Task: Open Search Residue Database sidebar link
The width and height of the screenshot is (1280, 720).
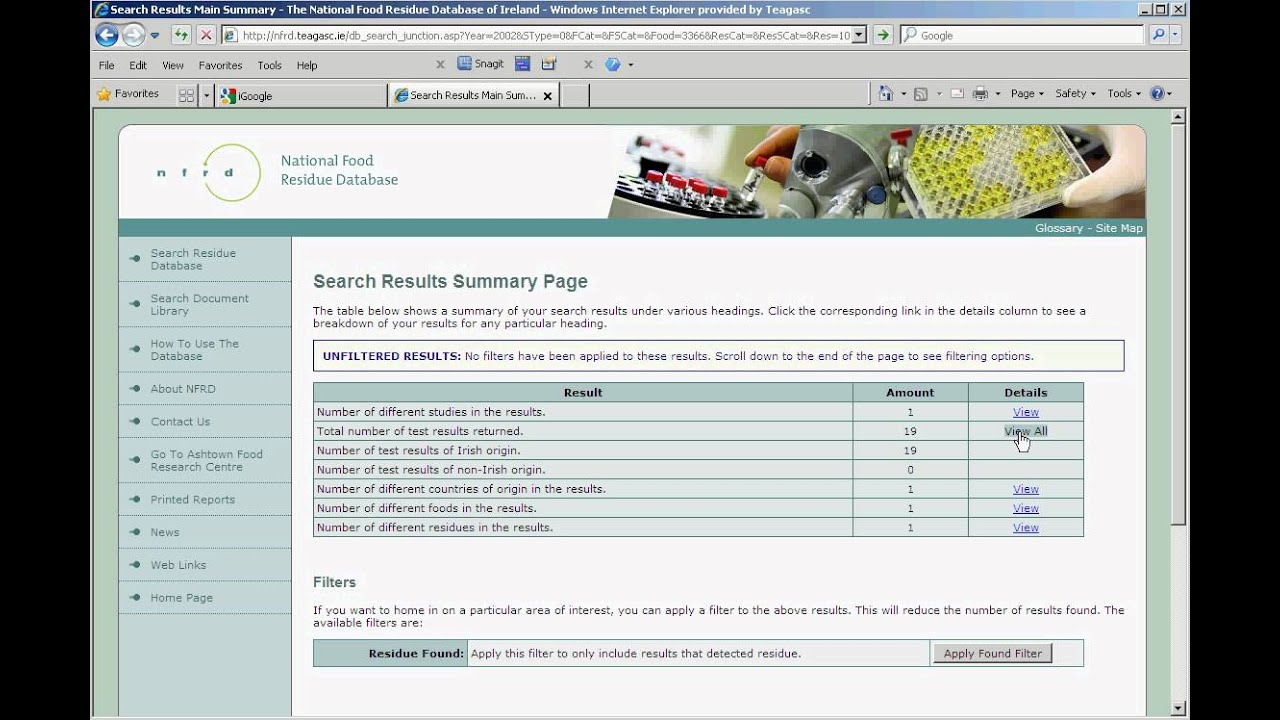Action: click(x=193, y=260)
